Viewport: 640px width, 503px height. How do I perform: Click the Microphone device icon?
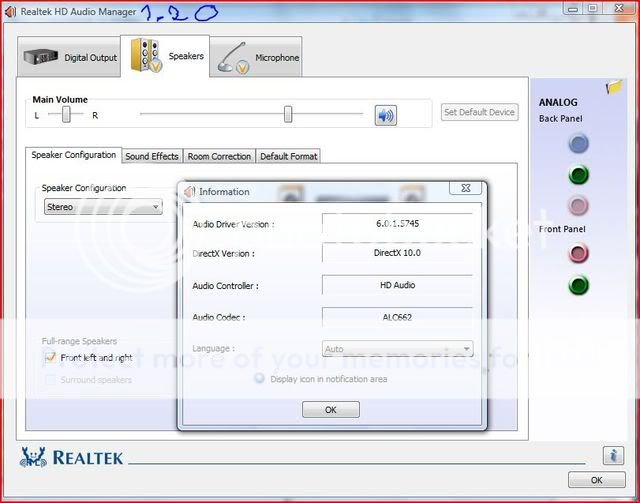[x=233, y=58]
